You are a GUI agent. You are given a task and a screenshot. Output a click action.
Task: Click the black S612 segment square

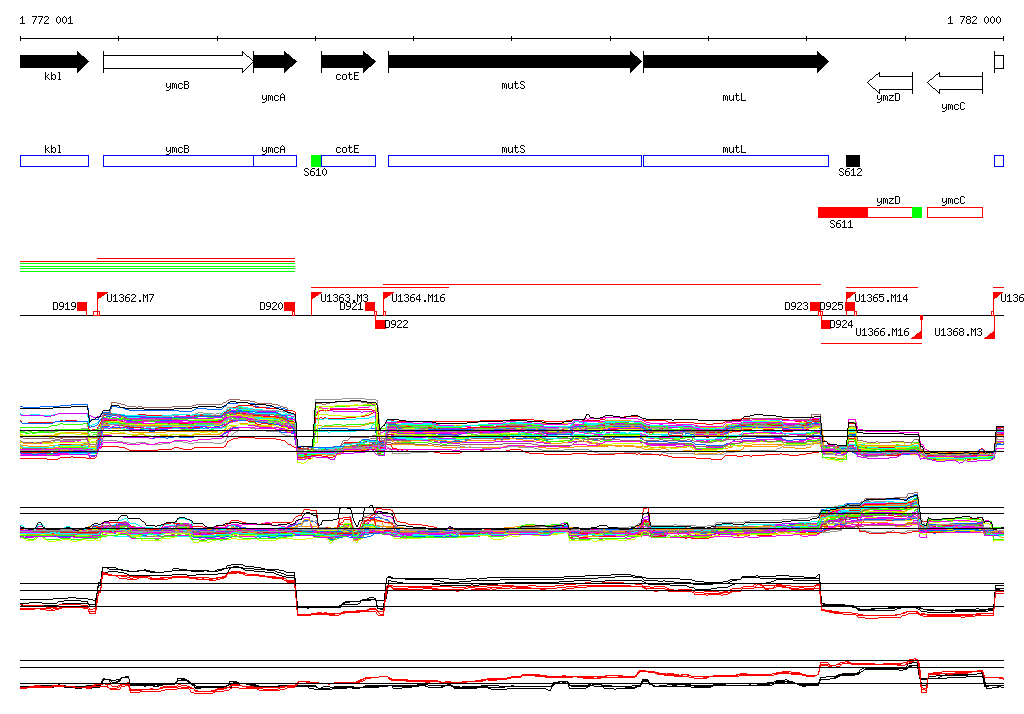pos(852,161)
